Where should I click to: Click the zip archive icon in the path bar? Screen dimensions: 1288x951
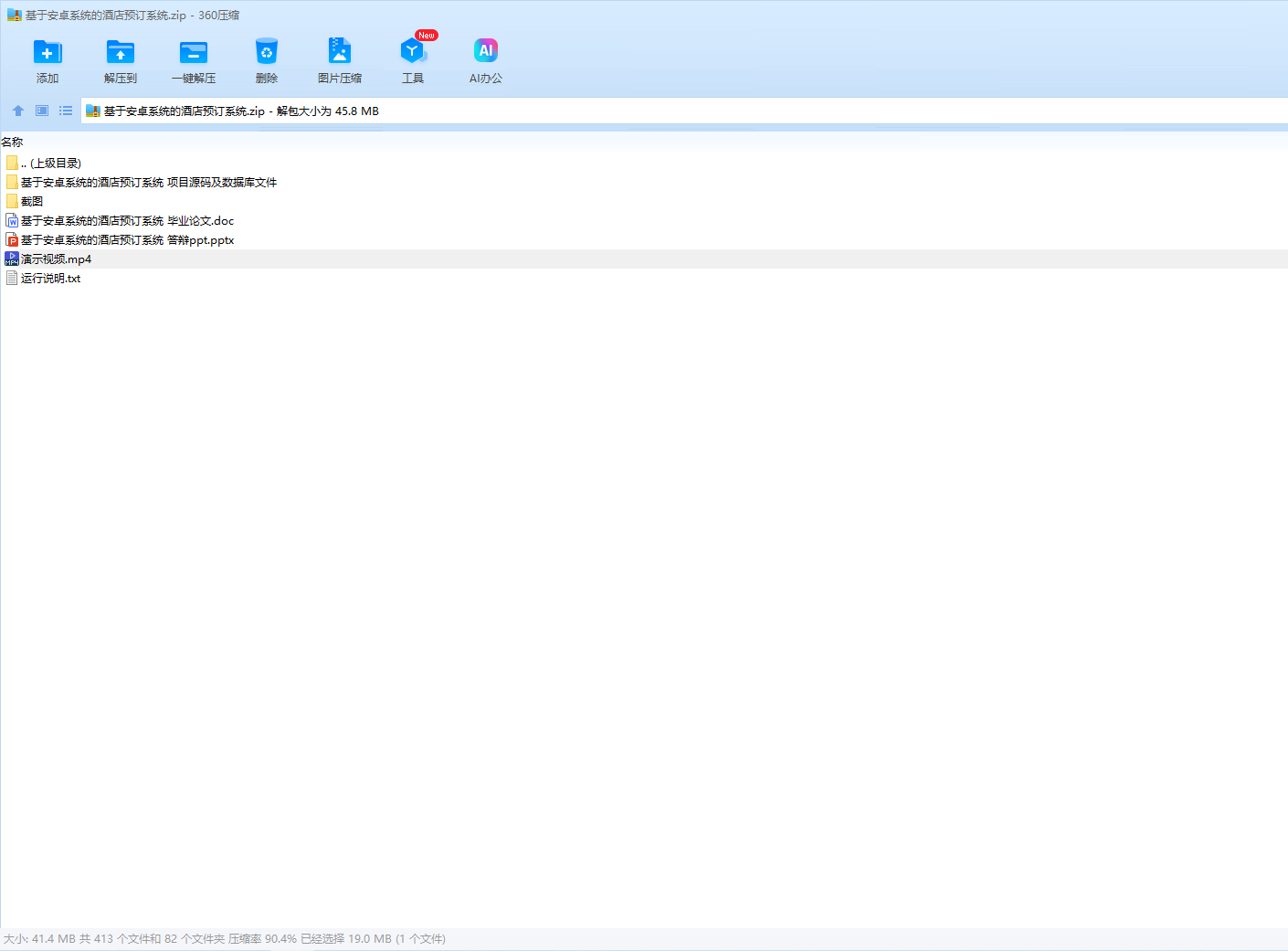[x=92, y=111]
